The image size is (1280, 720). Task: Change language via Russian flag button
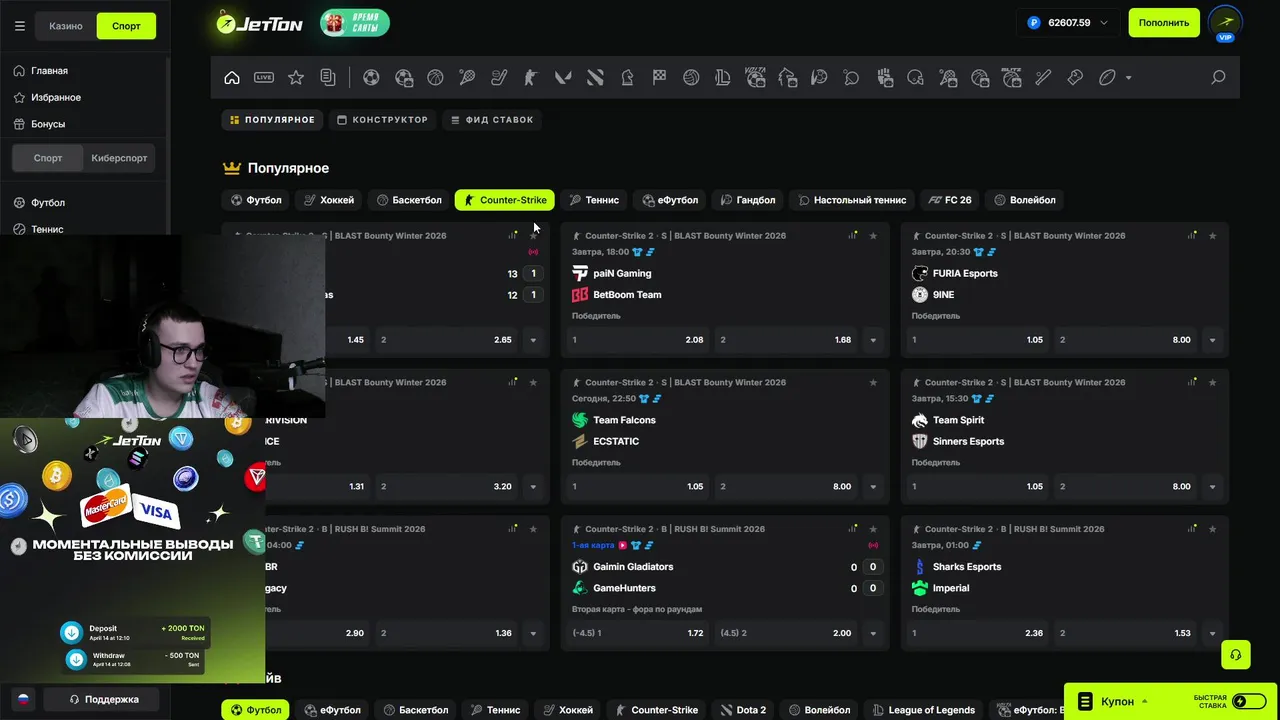[x=22, y=699]
